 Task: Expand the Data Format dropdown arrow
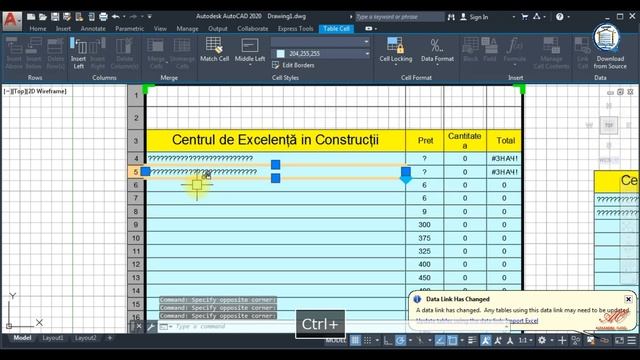(x=437, y=64)
